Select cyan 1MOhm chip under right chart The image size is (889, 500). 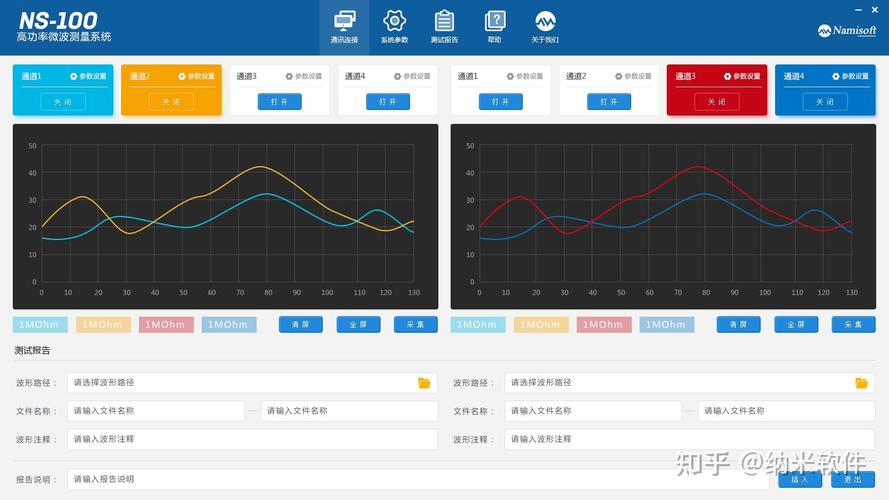tap(477, 325)
